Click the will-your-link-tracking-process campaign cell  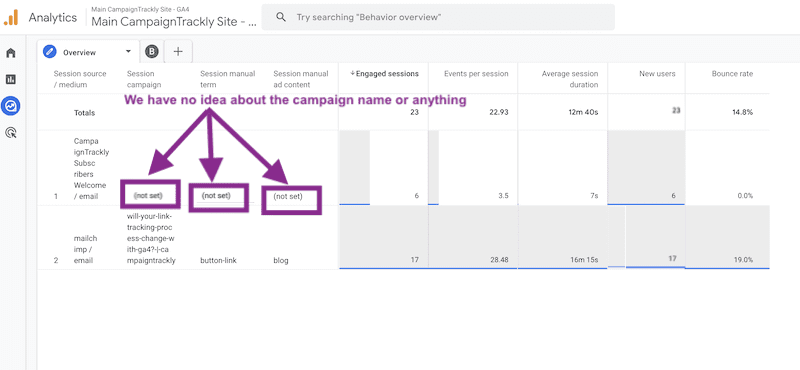[x=151, y=238]
